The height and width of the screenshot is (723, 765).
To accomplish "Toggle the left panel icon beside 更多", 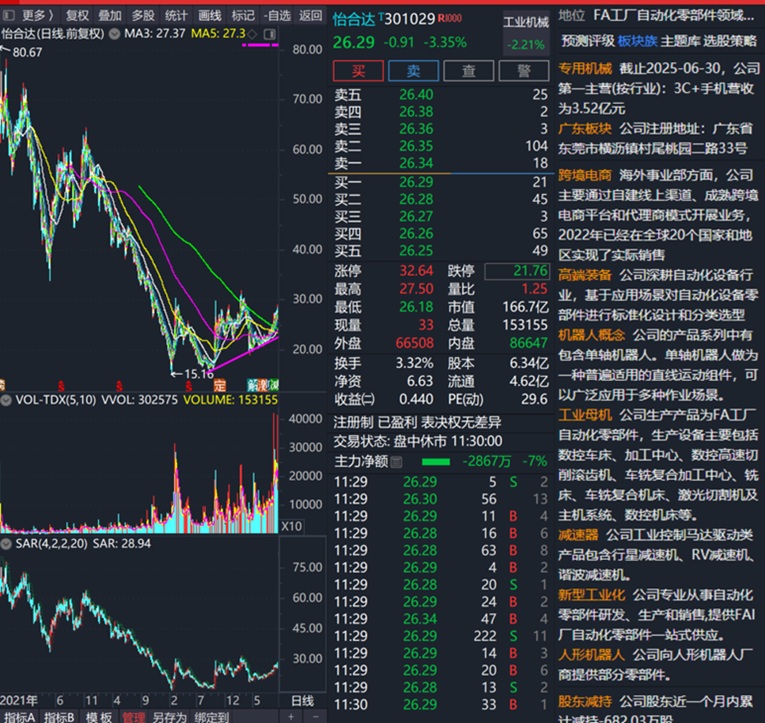I will click(x=8, y=16).
